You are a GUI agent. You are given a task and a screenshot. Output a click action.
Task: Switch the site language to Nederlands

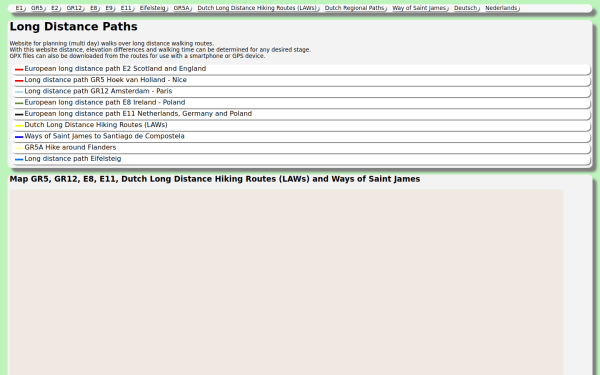coord(501,8)
